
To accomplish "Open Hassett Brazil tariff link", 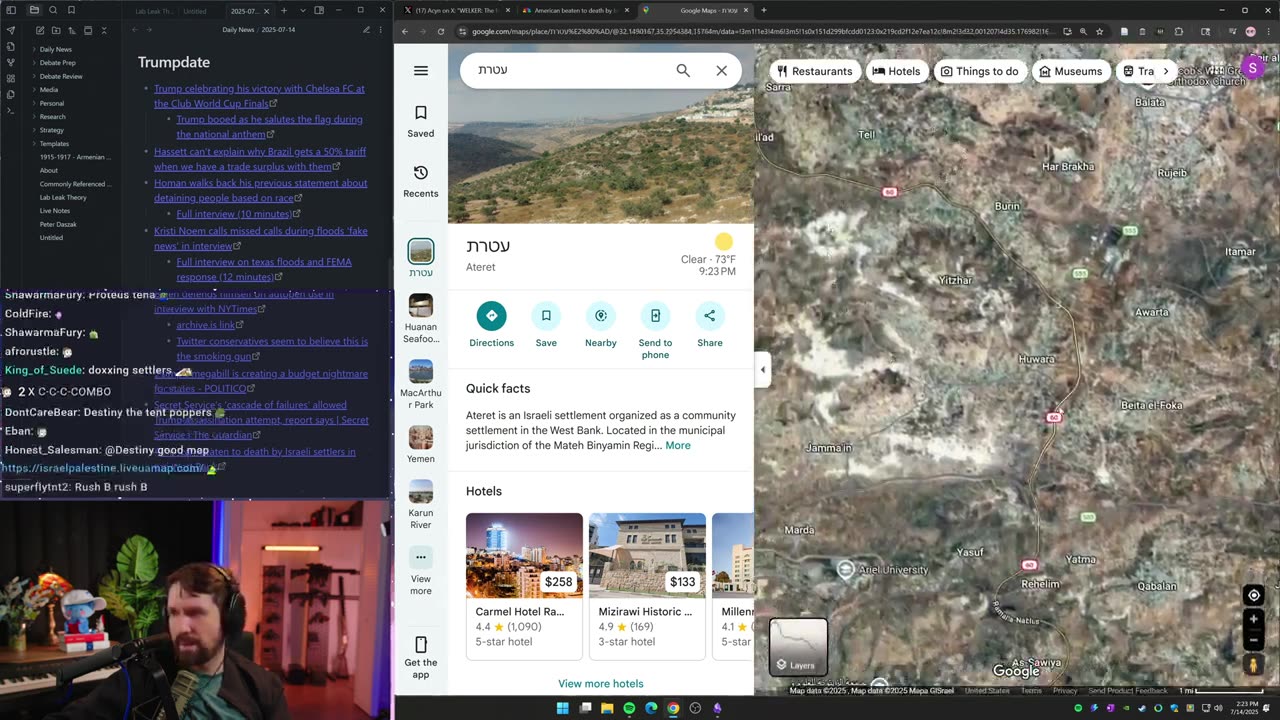I will pyautogui.click(x=260, y=159).
